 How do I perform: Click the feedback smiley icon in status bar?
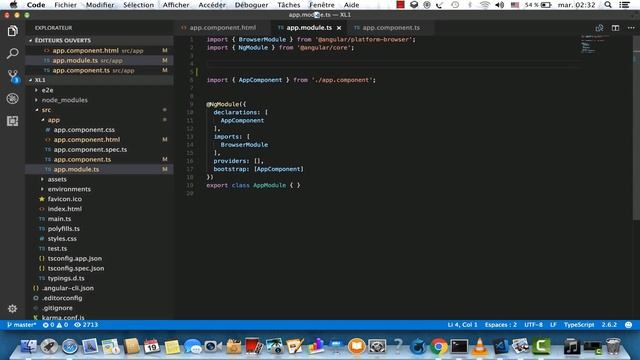click(x=629, y=325)
